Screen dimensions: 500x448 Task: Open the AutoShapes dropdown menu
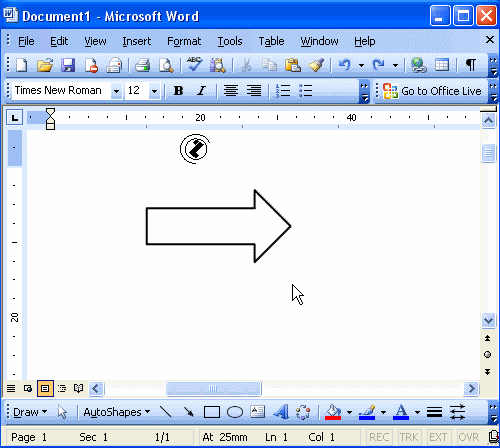(117, 412)
